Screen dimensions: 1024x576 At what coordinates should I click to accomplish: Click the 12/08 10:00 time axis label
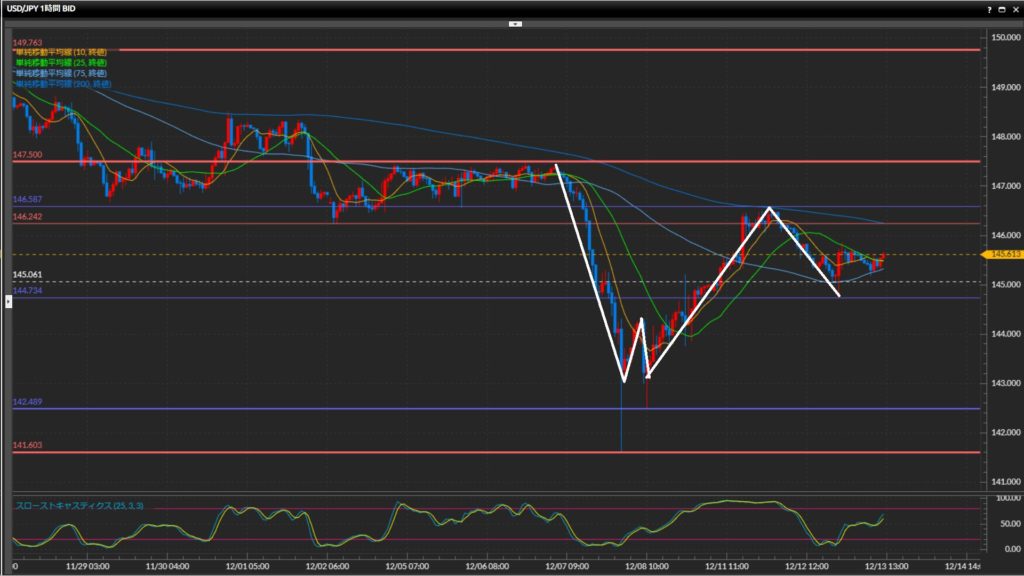click(650, 565)
